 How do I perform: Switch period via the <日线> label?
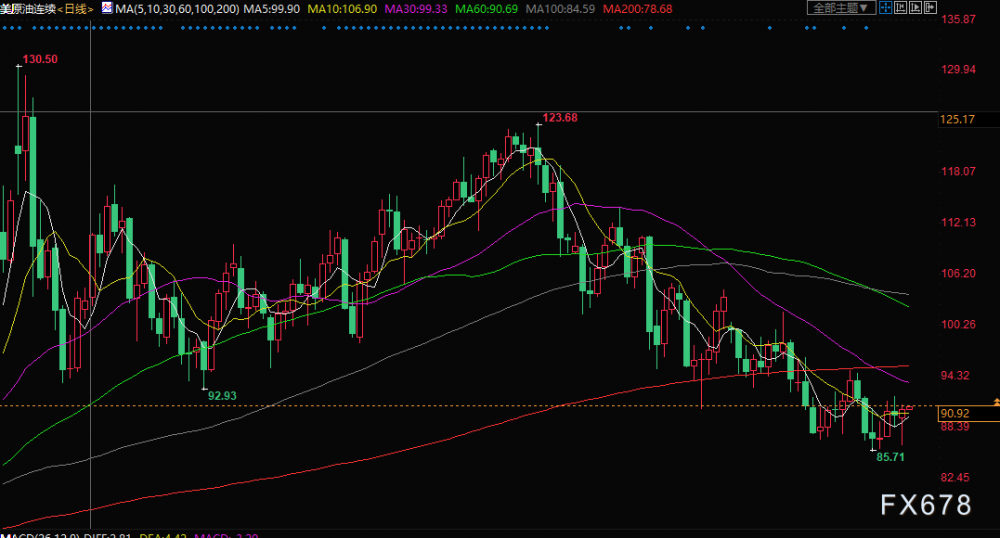75,9
